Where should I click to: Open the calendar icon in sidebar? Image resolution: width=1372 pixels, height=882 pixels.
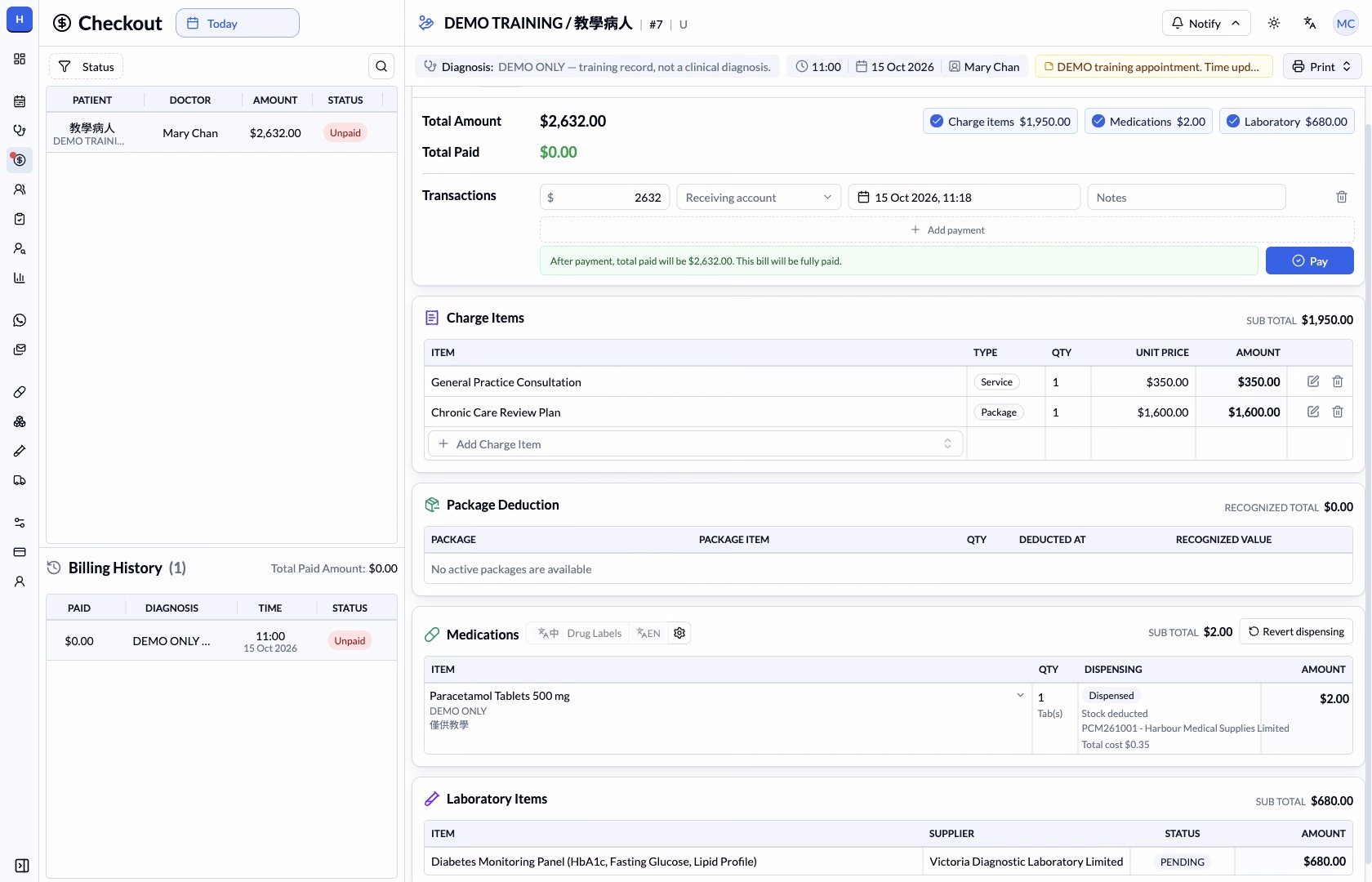[x=20, y=101]
